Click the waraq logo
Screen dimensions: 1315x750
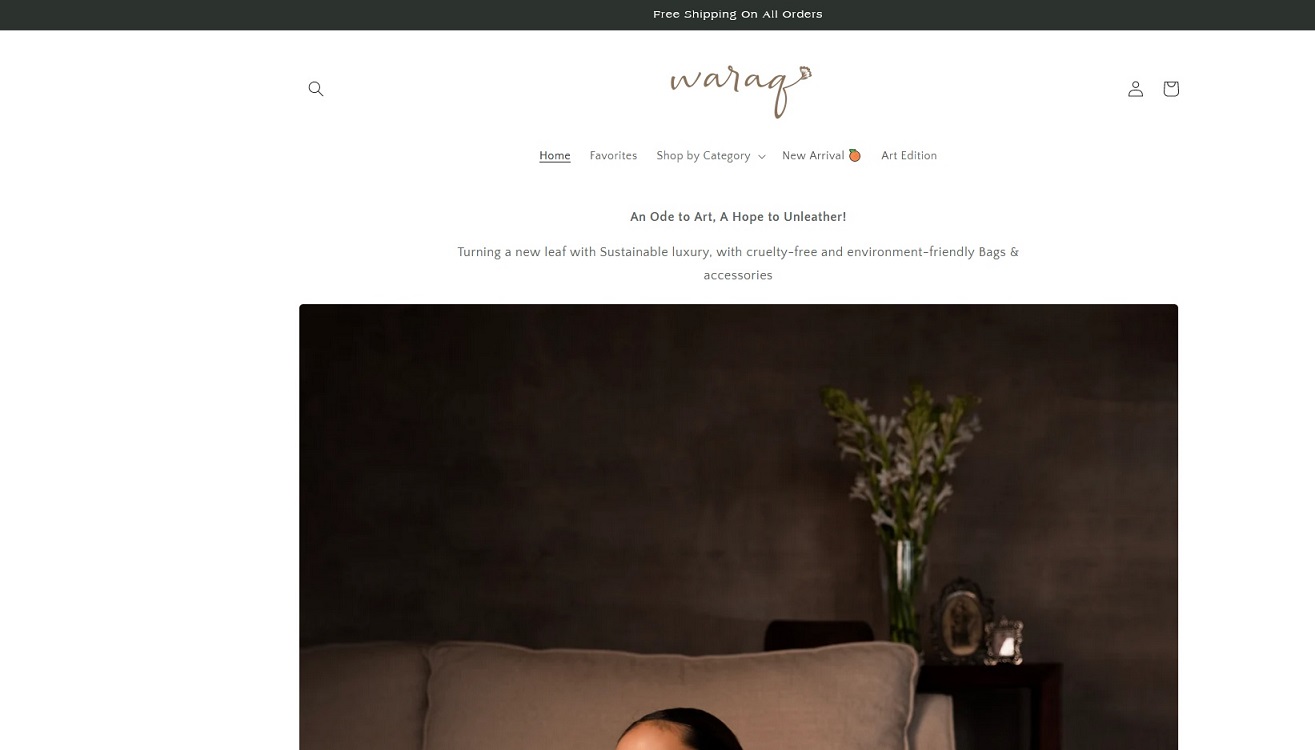point(740,91)
